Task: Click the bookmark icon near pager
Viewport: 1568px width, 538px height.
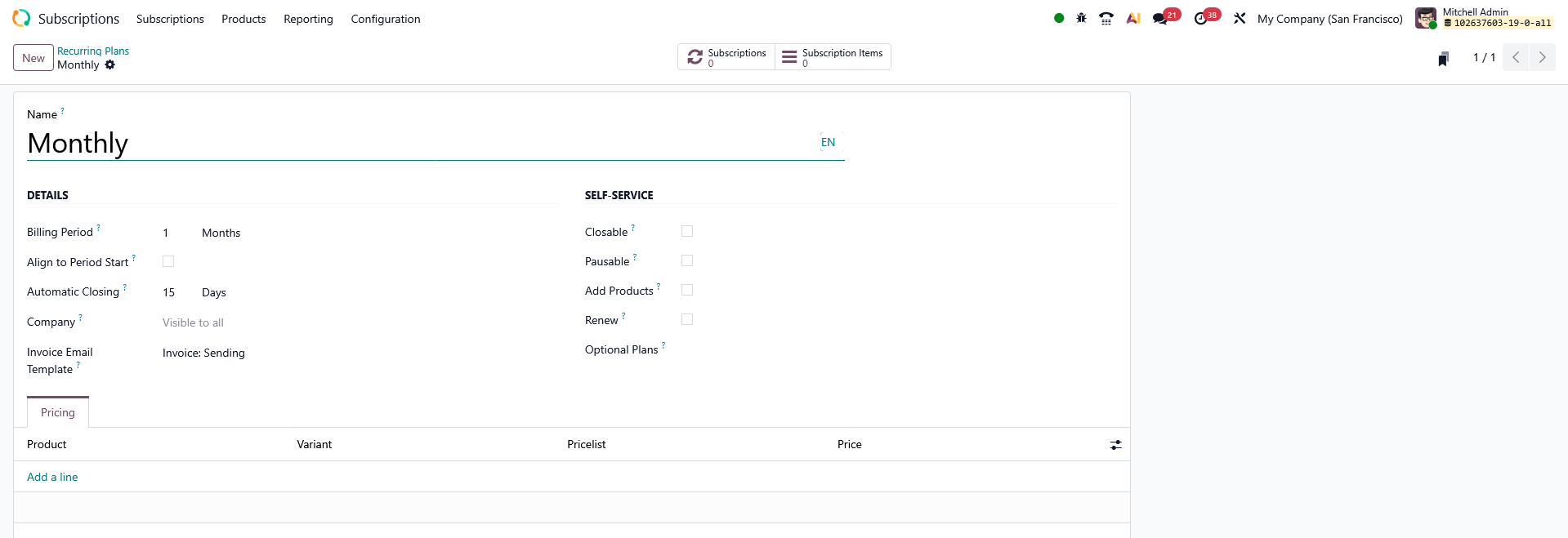Action: pyautogui.click(x=1444, y=58)
